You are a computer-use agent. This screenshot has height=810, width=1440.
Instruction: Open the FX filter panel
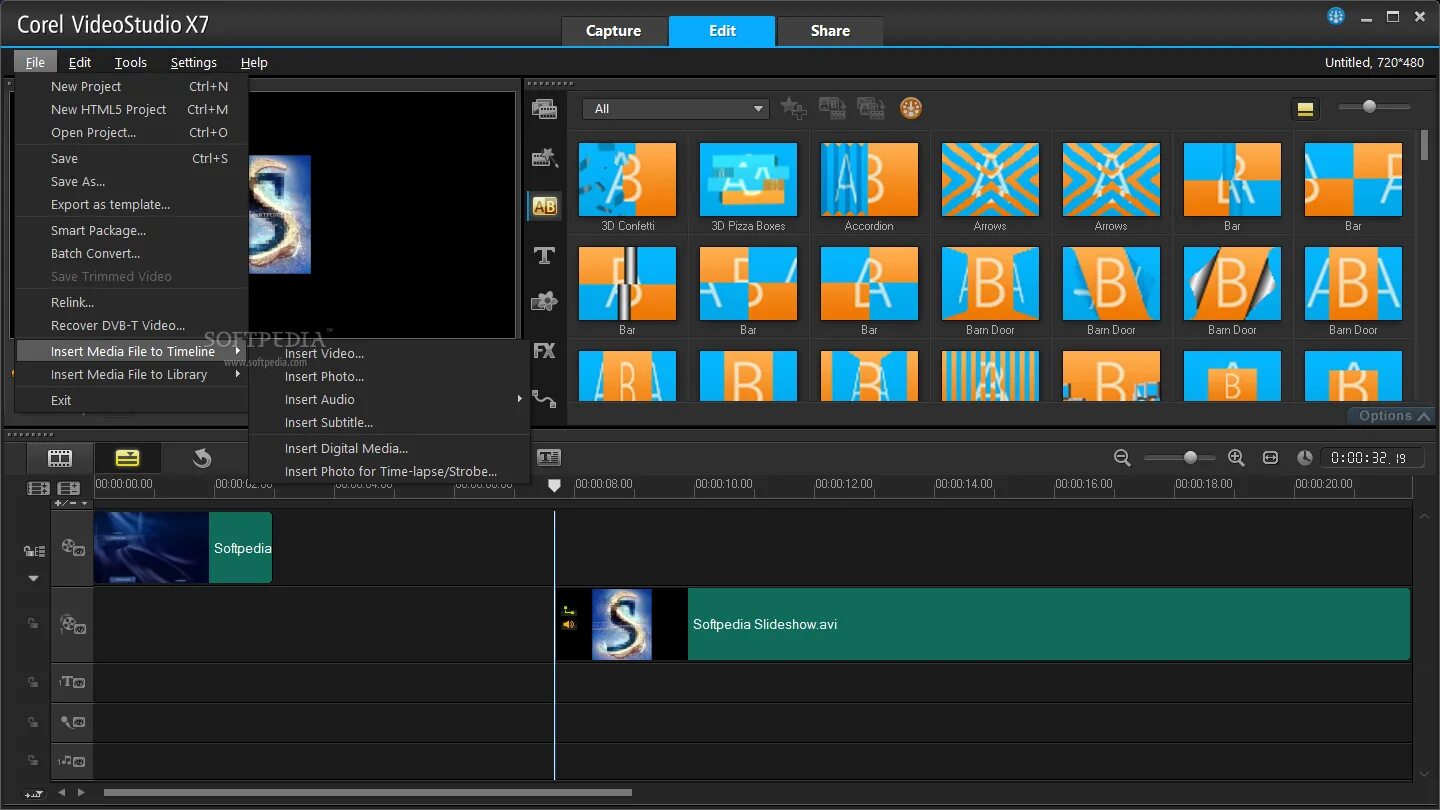click(545, 351)
